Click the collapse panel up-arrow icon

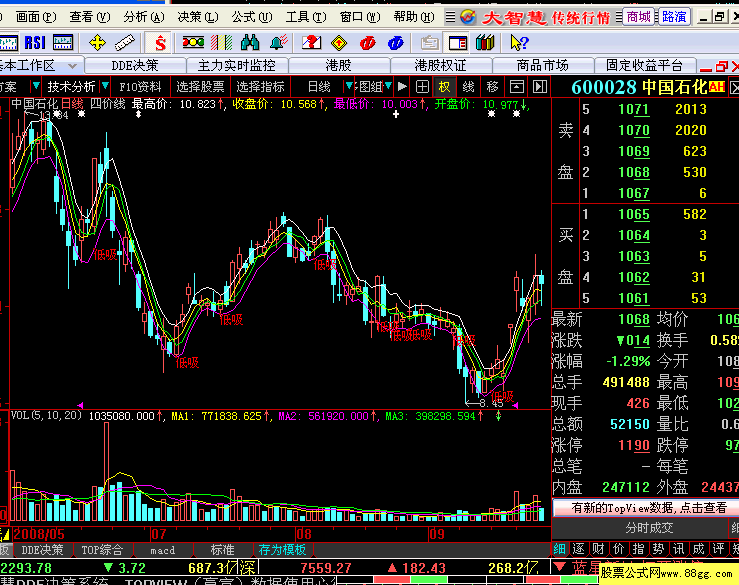pyautogui.click(x=517, y=87)
